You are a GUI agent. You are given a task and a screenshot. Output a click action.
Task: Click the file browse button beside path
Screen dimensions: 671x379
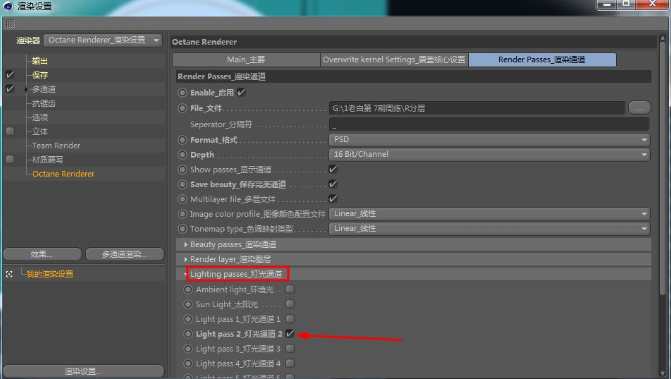pos(639,108)
